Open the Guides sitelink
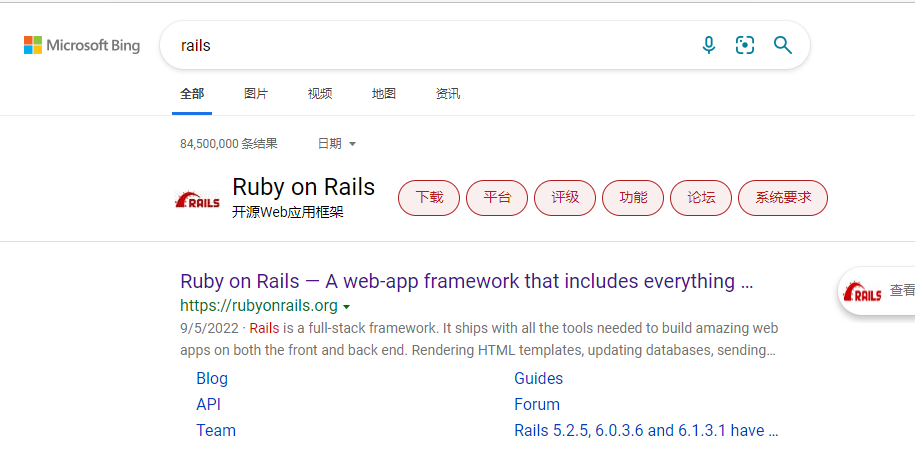Image resolution: width=915 pixels, height=456 pixels. point(539,378)
